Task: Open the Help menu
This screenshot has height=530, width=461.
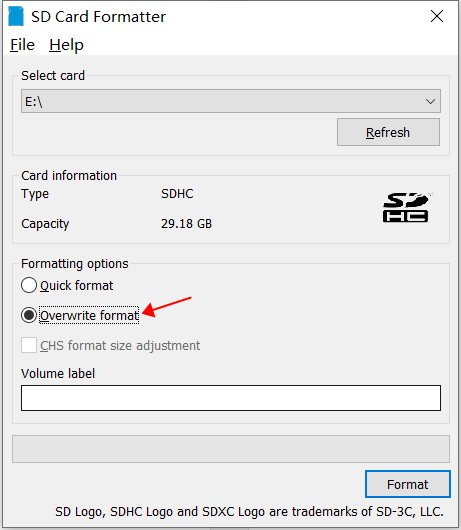Action: pyautogui.click(x=66, y=45)
